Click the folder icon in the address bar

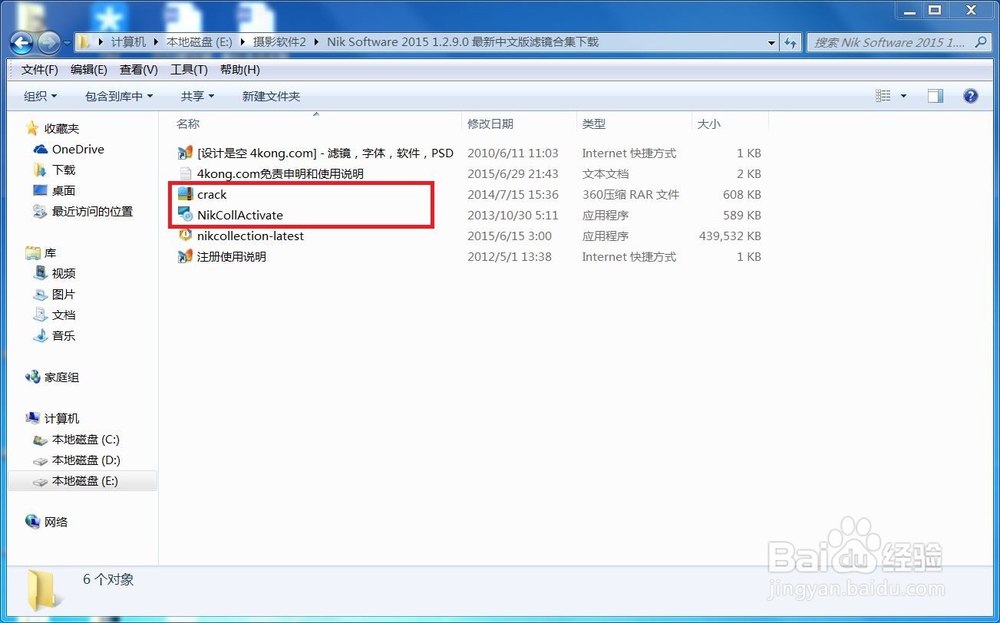coord(84,42)
